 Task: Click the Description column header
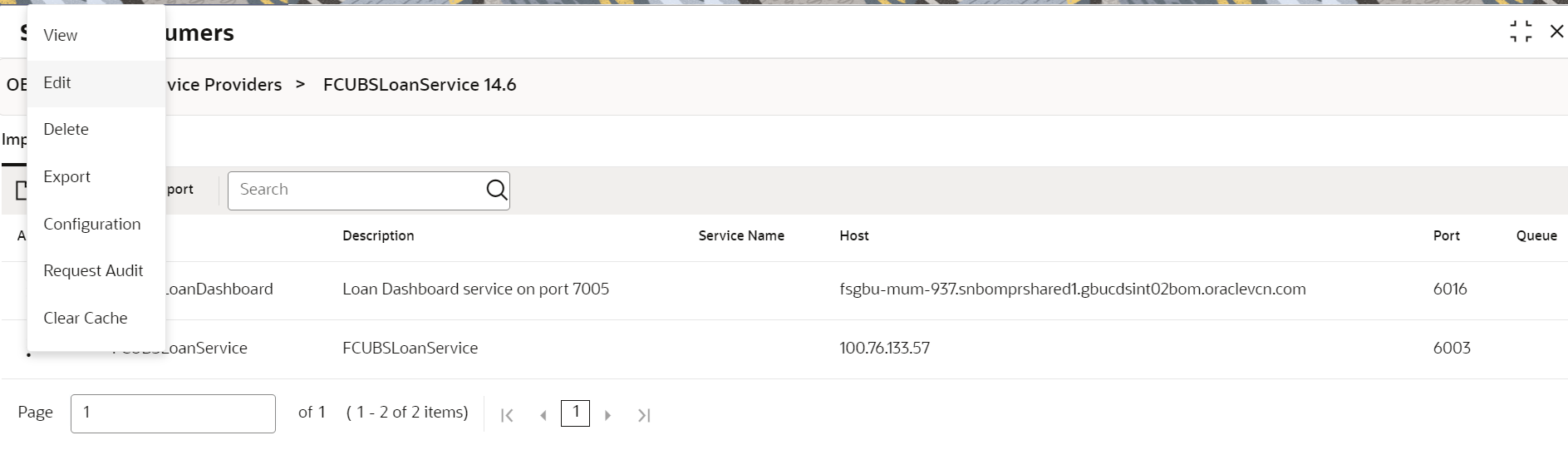click(378, 236)
